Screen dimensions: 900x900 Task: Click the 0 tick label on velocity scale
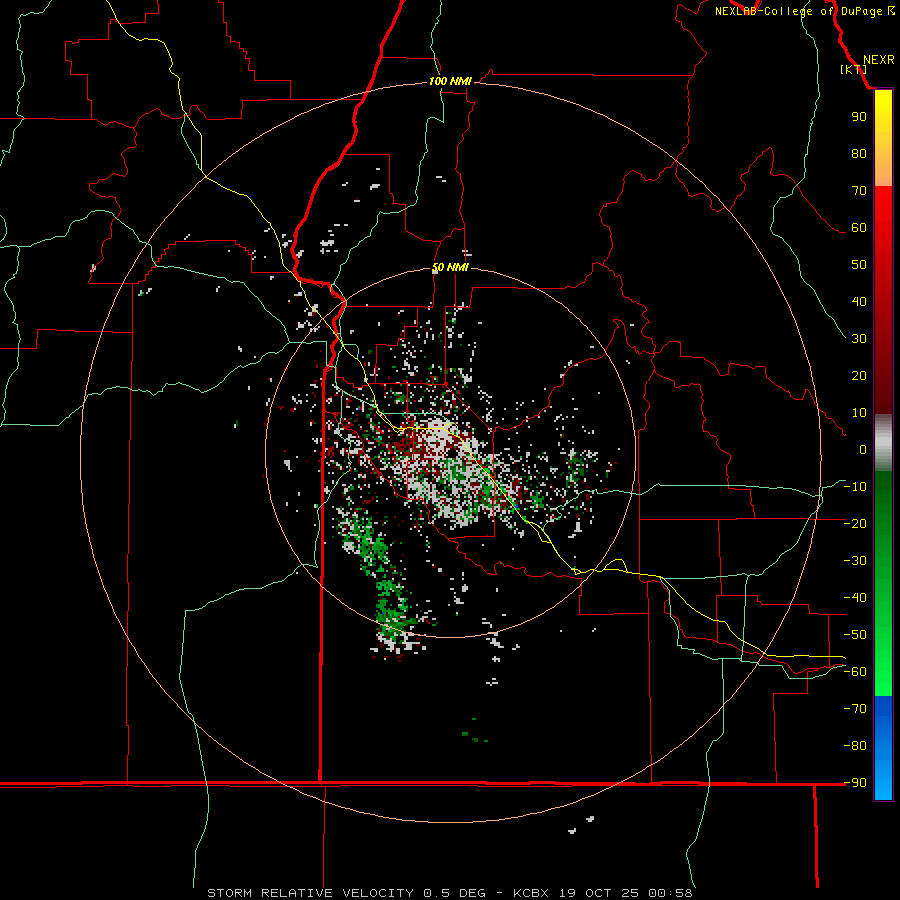pyautogui.click(x=863, y=449)
